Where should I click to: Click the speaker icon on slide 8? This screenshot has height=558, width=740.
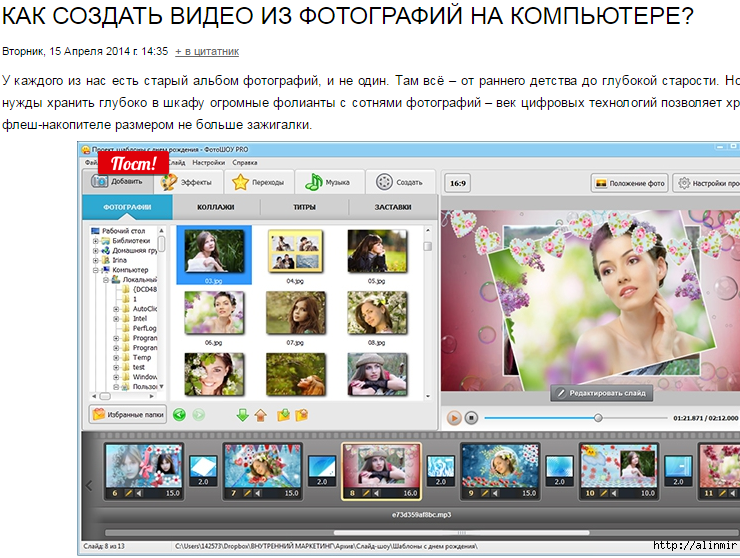(377, 493)
